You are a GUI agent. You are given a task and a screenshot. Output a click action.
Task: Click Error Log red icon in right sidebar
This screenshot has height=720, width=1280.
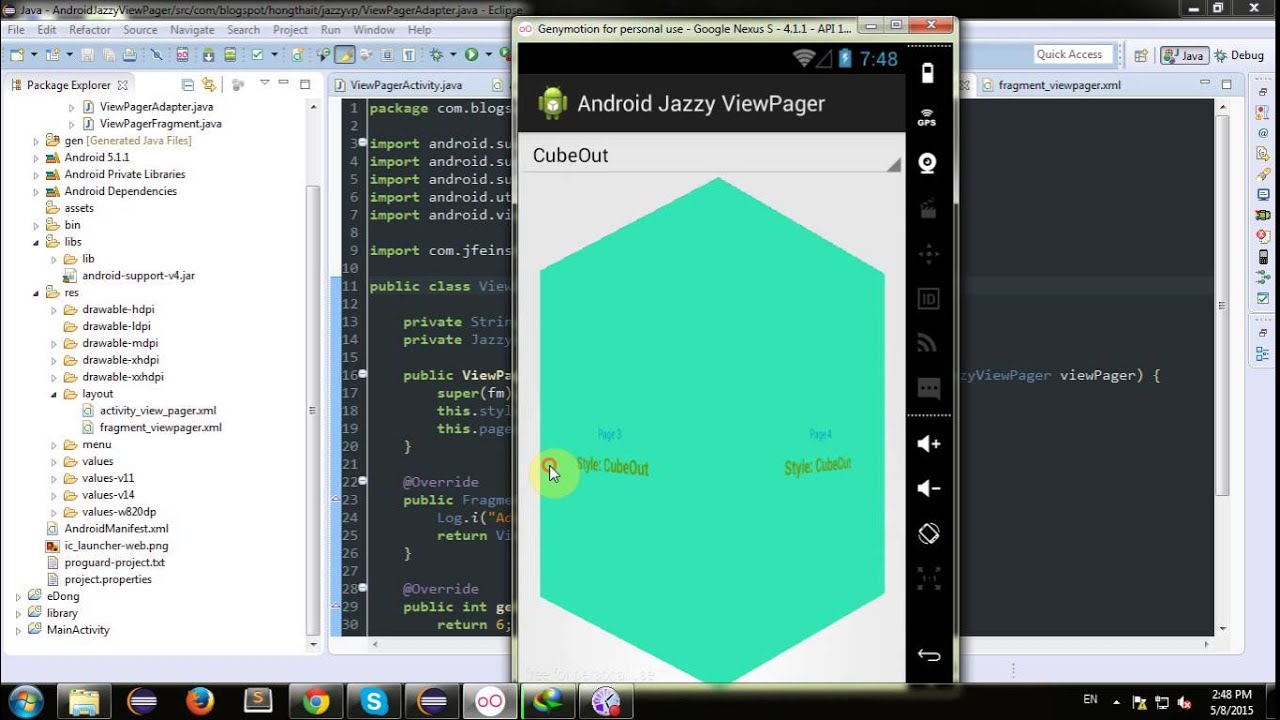pyautogui.click(x=1264, y=236)
